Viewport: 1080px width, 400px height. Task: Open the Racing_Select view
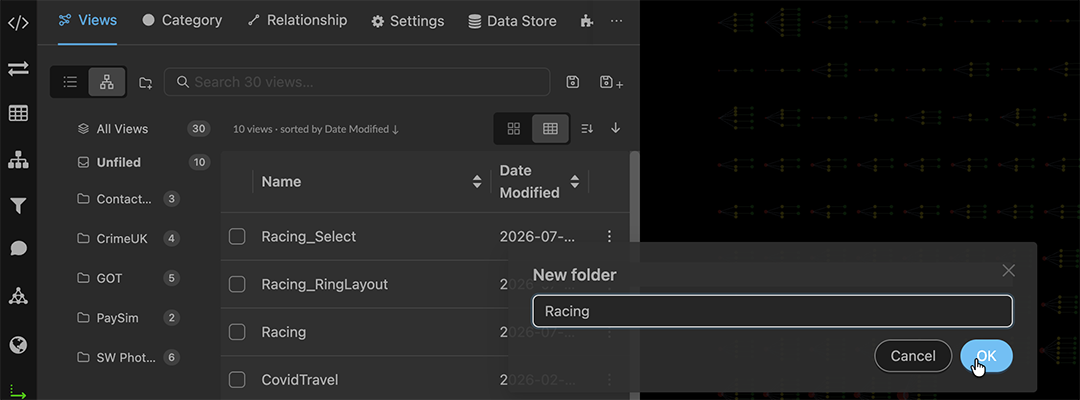[x=309, y=237]
